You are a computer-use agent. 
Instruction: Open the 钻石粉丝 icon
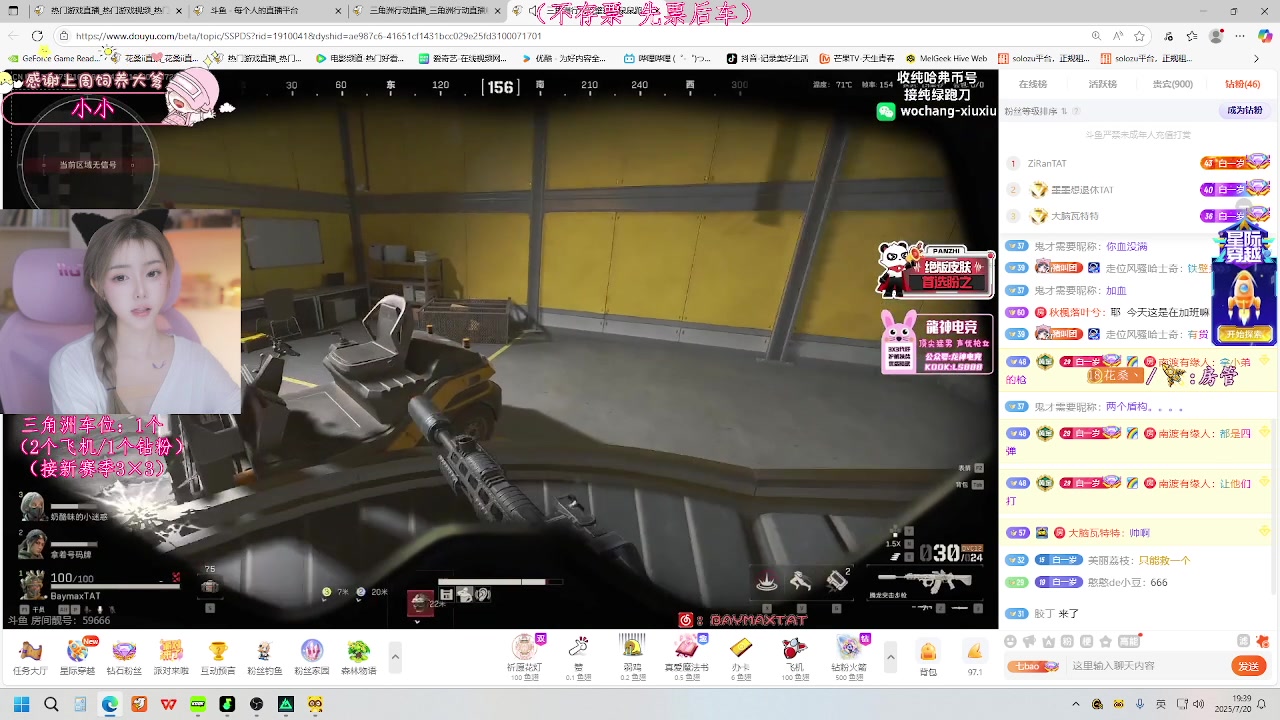tap(124, 657)
